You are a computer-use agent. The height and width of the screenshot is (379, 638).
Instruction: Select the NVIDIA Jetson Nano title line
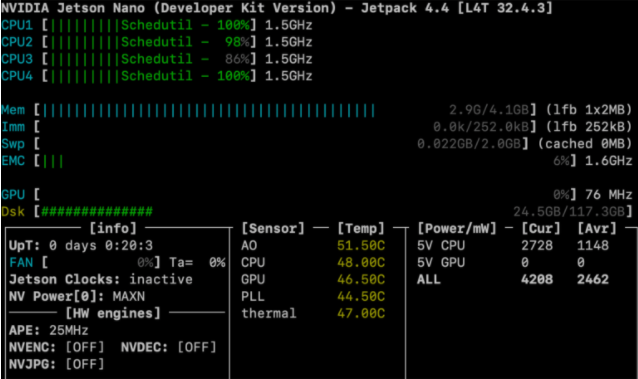[x=277, y=8]
